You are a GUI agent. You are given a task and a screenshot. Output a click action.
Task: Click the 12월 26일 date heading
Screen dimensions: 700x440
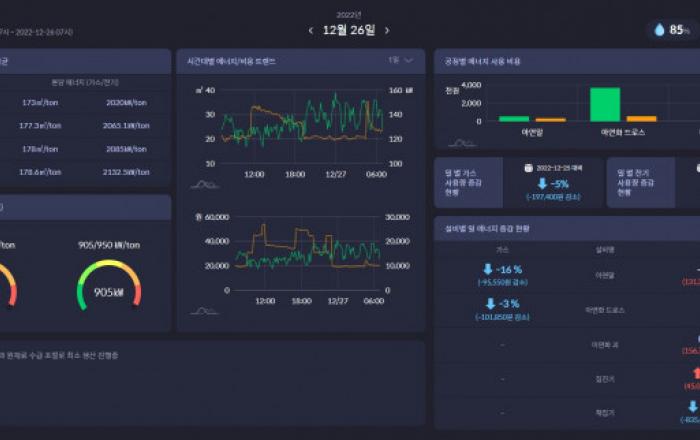[349, 30]
